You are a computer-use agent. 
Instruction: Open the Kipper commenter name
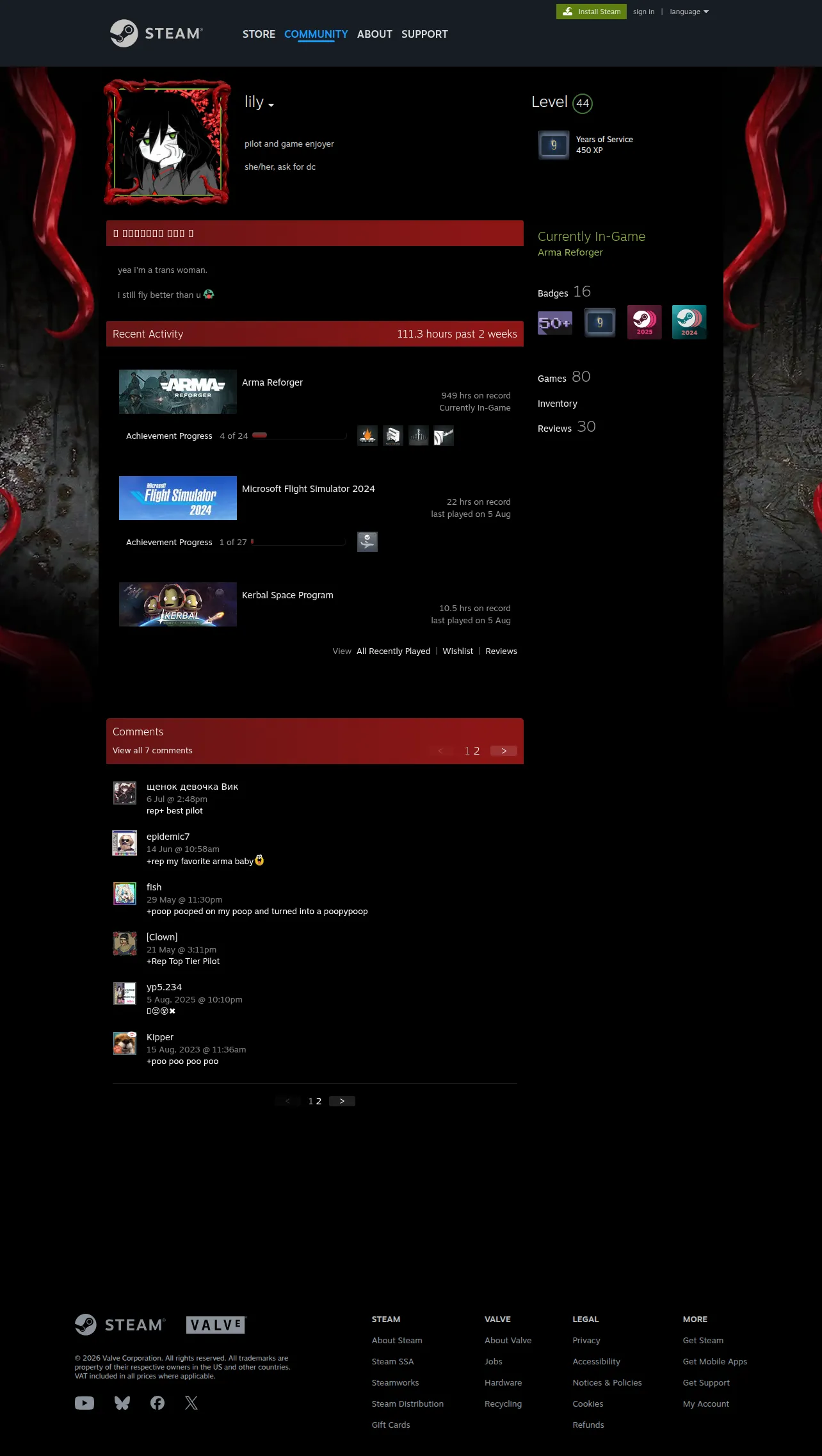[x=160, y=1037]
